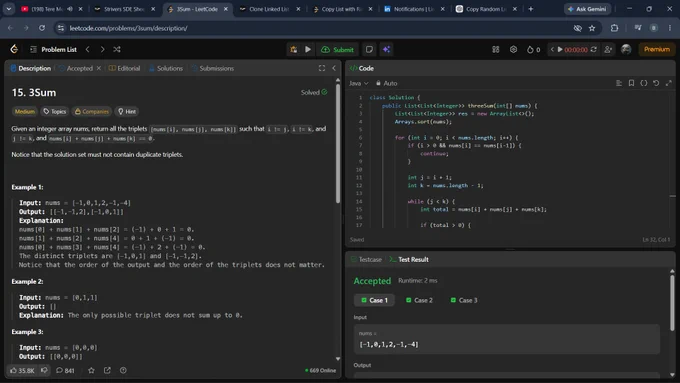
Task: Switch to the Copy Random List tab
Action: click(x=486, y=9)
